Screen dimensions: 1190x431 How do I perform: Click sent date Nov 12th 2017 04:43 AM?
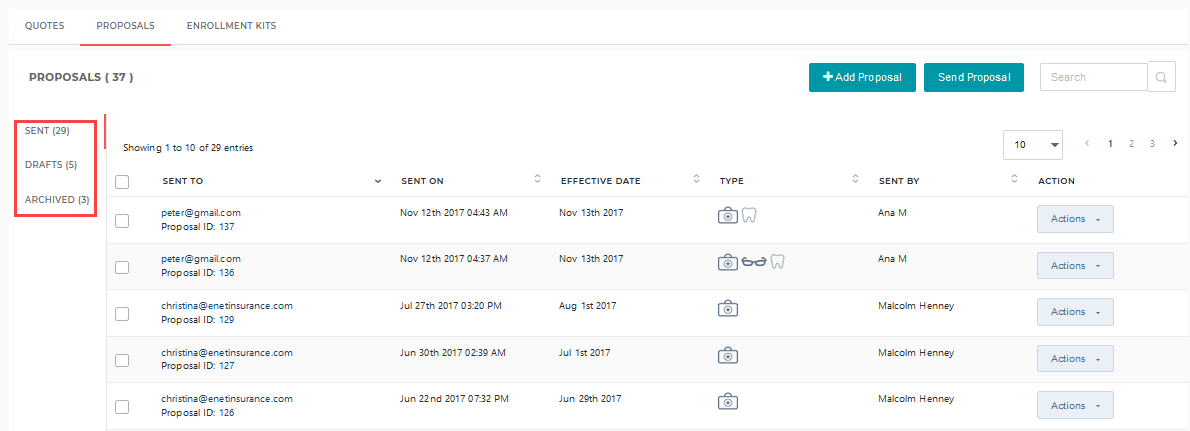[454, 212]
